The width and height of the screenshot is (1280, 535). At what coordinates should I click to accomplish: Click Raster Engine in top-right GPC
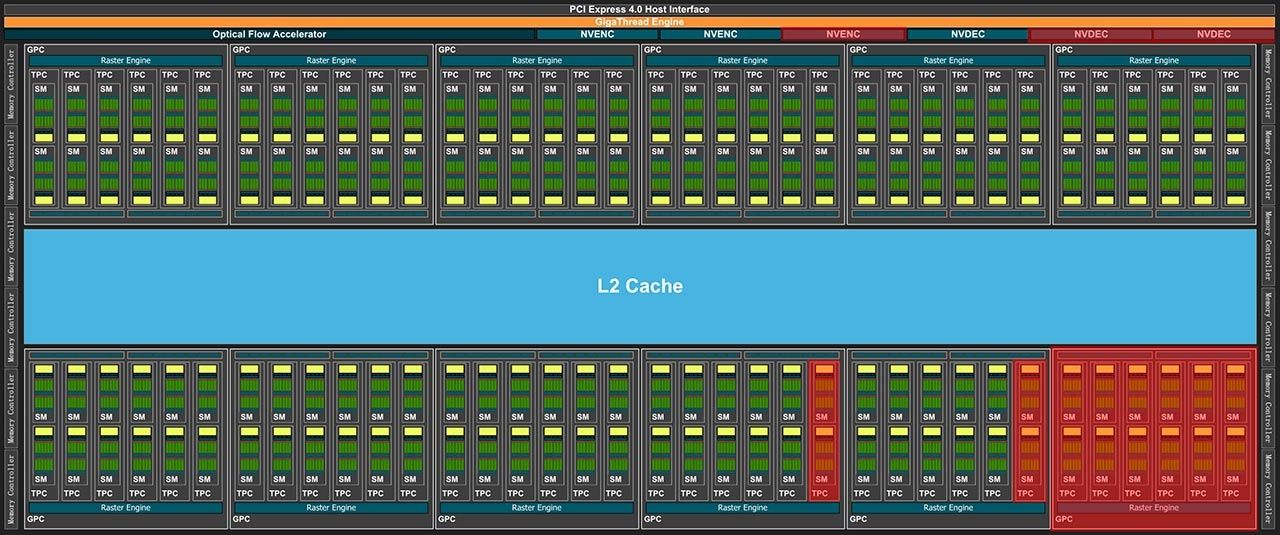1153,60
